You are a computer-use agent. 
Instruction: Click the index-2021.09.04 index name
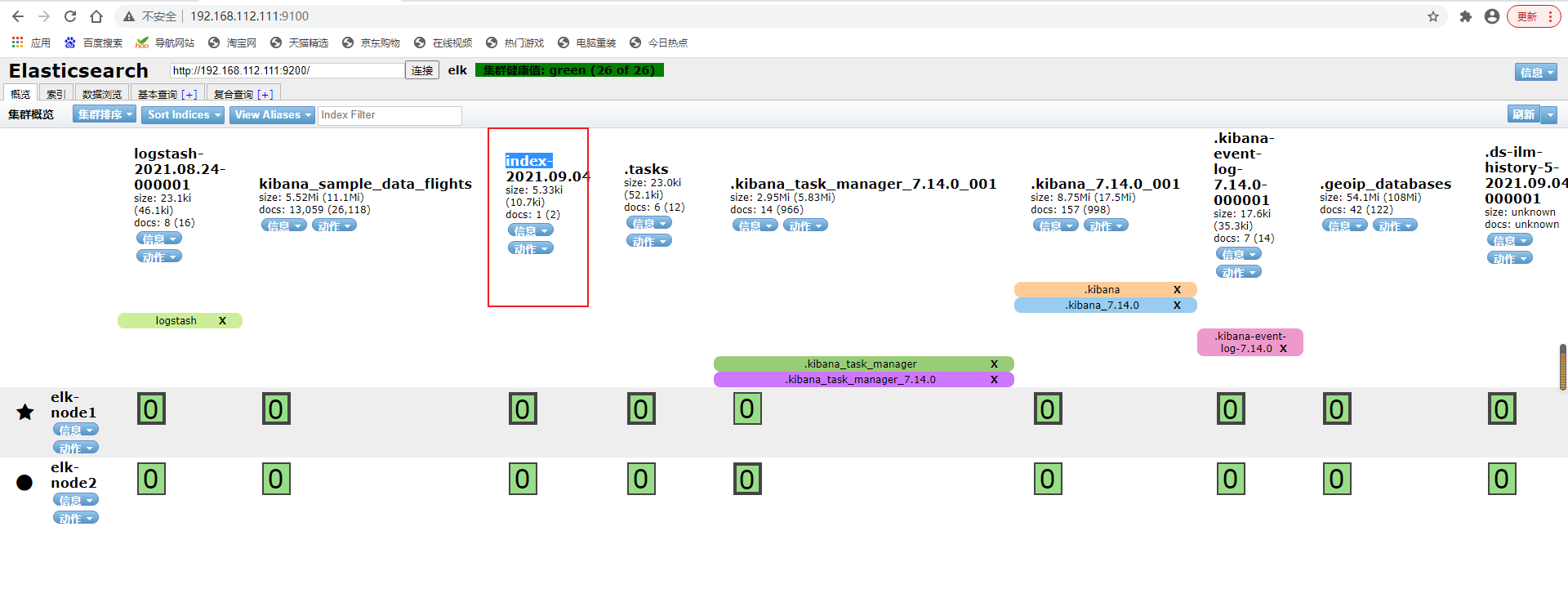[x=546, y=168]
